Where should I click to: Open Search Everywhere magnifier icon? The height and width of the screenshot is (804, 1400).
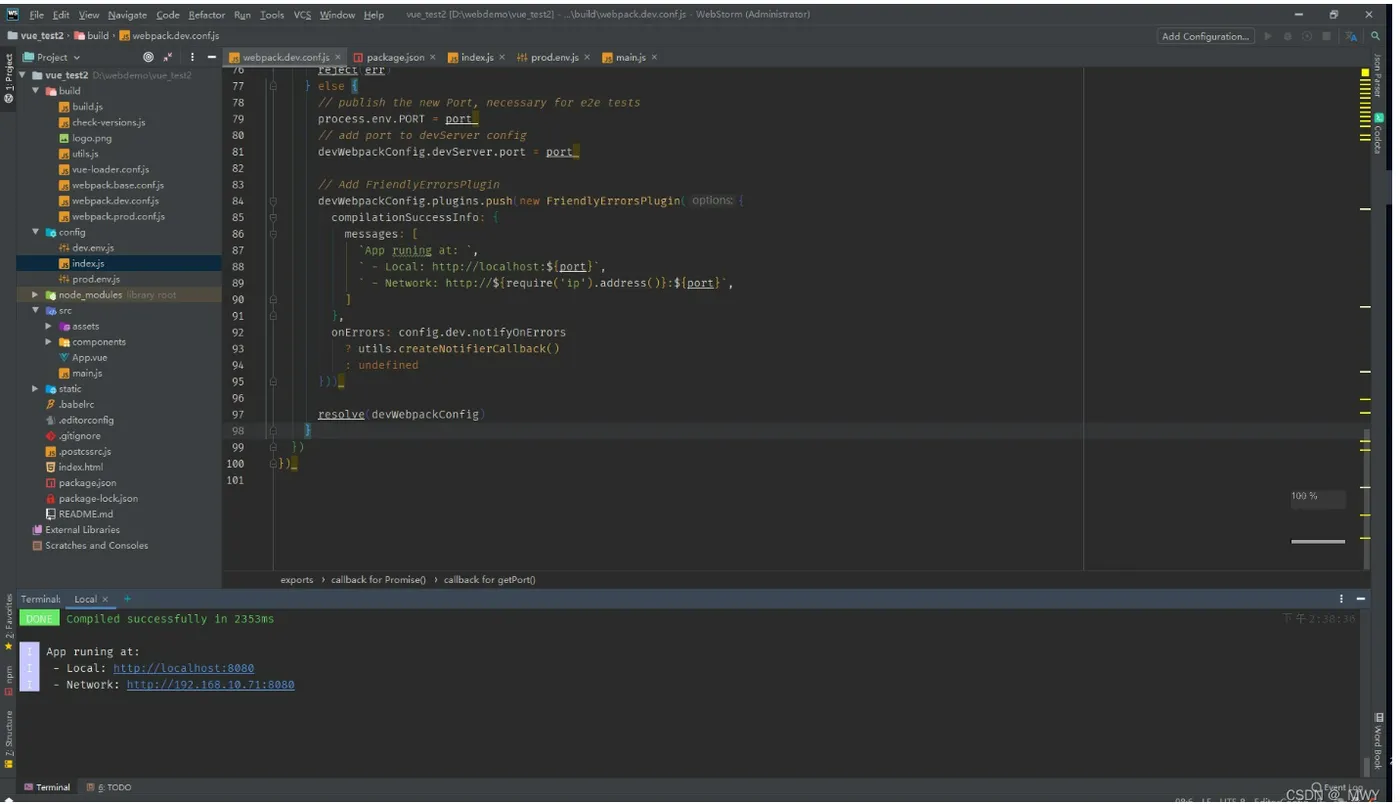[1375, 36]
